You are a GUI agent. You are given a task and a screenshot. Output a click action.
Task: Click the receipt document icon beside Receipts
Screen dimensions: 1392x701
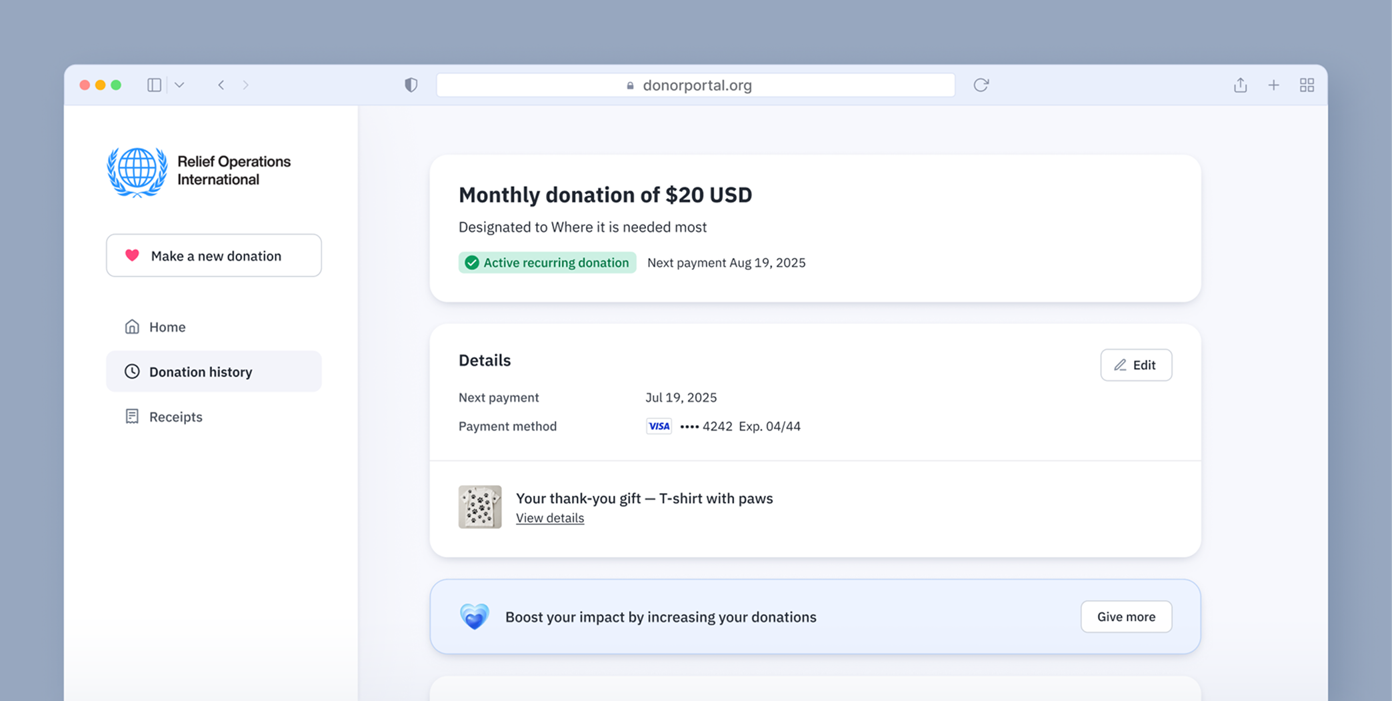[131, 416]
